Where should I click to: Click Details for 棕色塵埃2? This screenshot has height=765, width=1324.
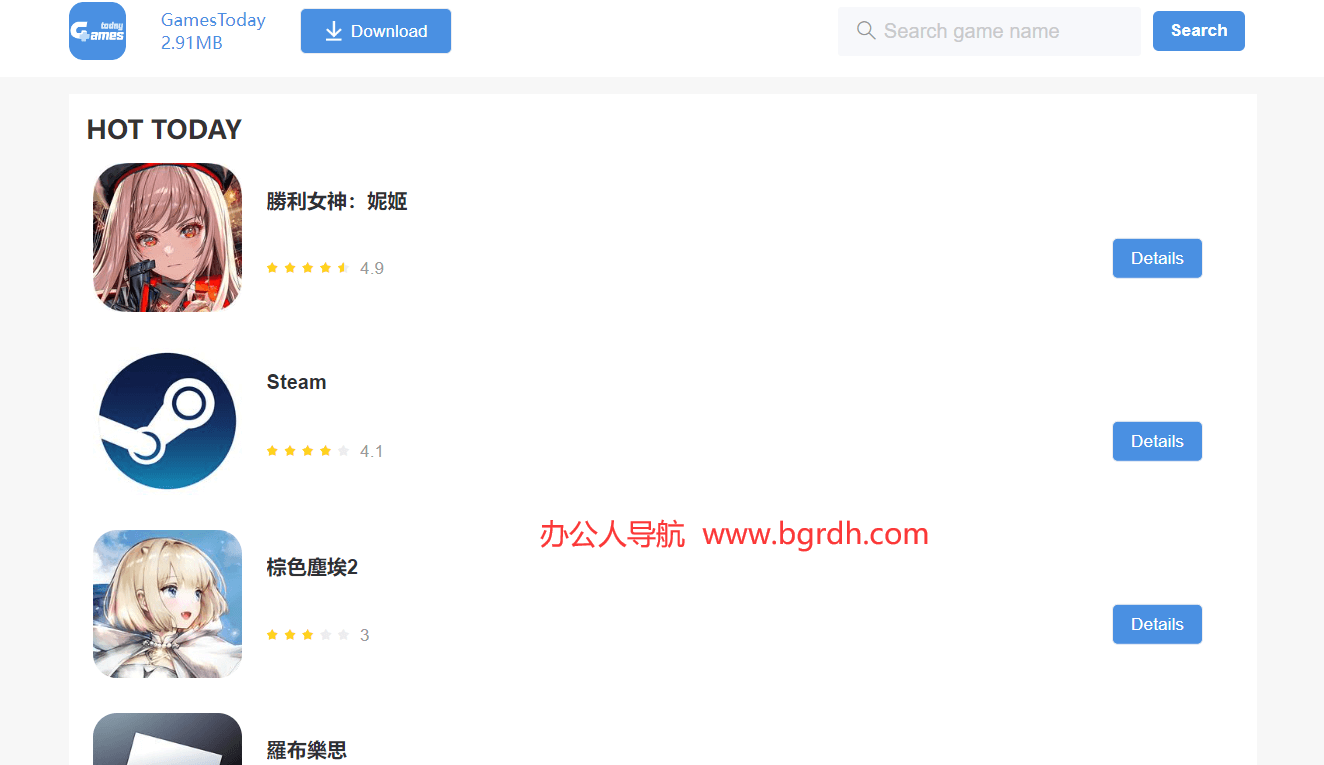coord(1157,624)
